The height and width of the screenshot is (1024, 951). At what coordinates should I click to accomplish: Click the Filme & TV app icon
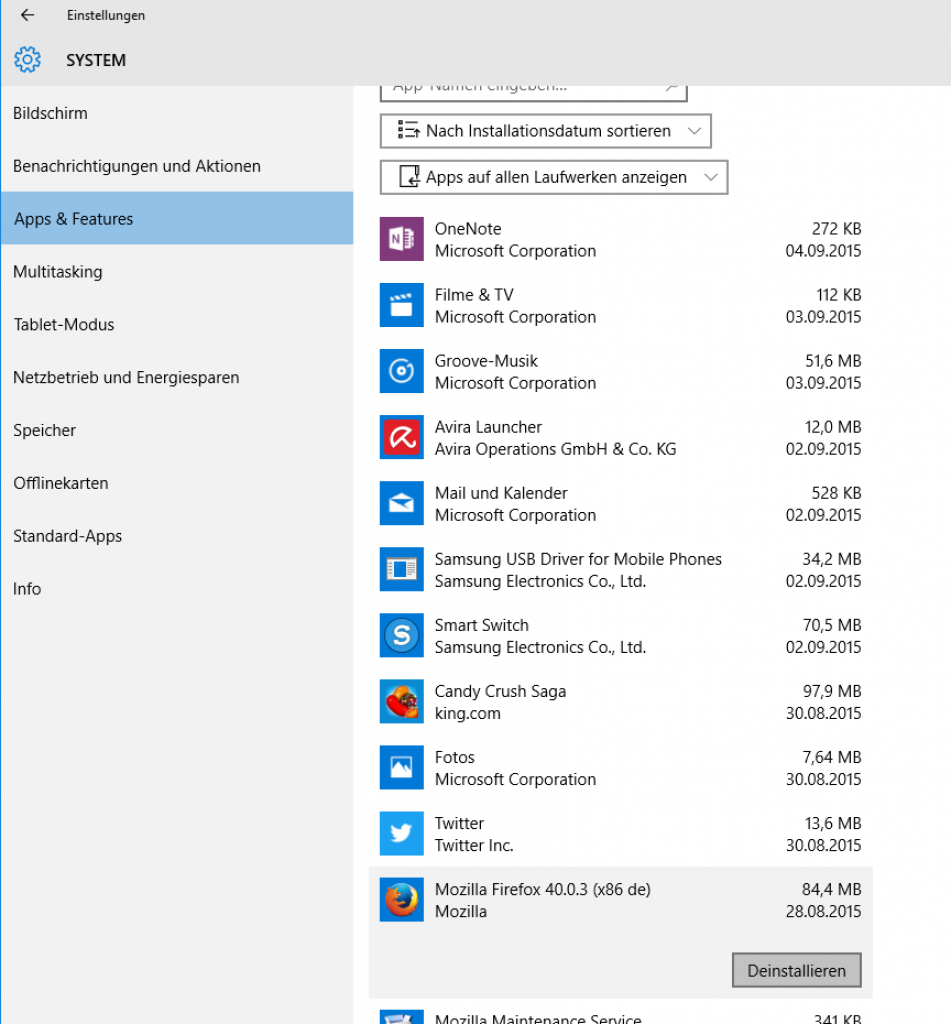pyautogui.click(x=402, y=305)
